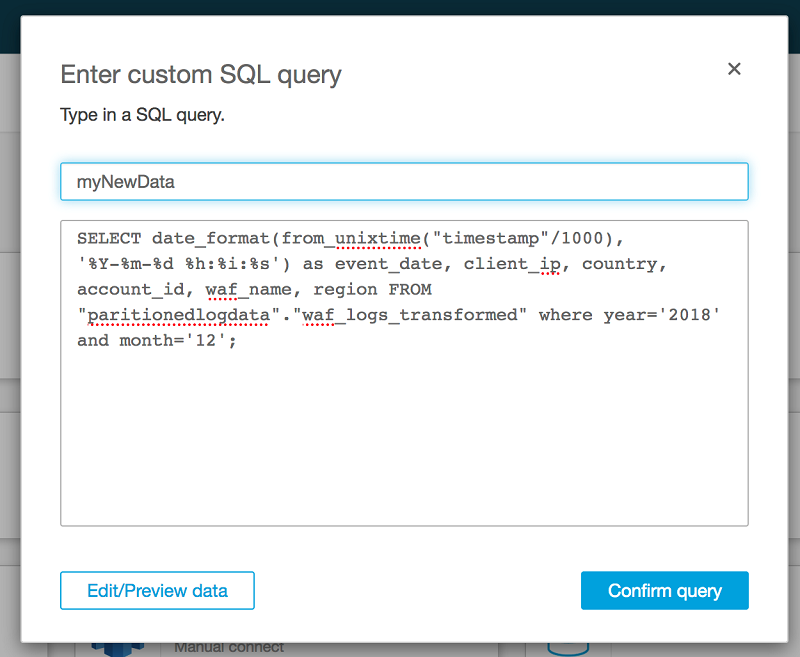This screenshot has width=800, height=657.
Task: Click the Confirm query button
Action: click(x=664, y=590)
